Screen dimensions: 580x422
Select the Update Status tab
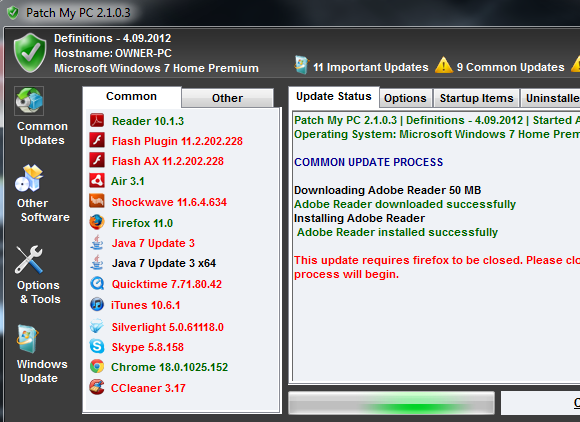click(334, 97)
